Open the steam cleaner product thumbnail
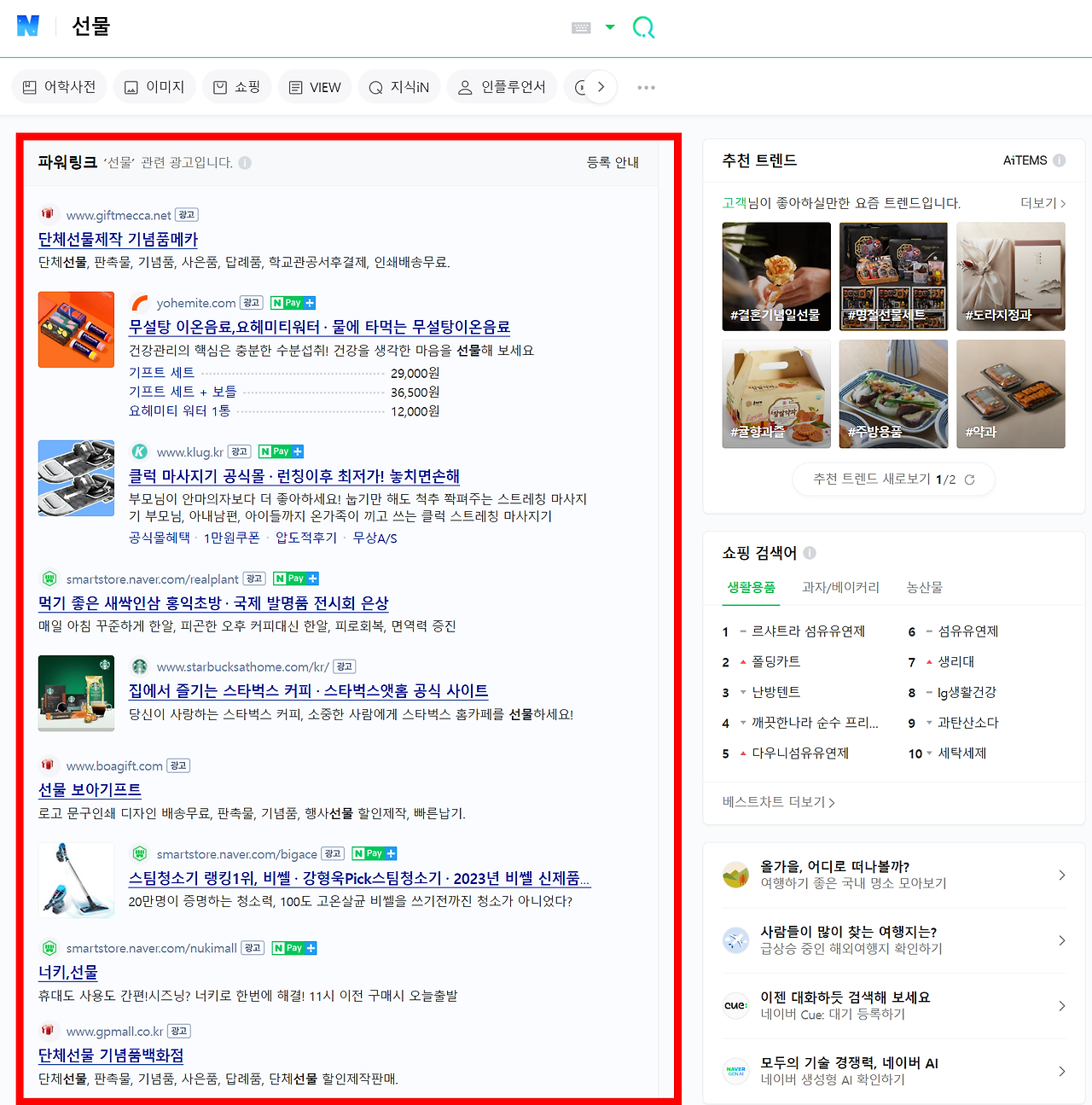This screenshot has height=1105, width=1092. coord(76,880)
